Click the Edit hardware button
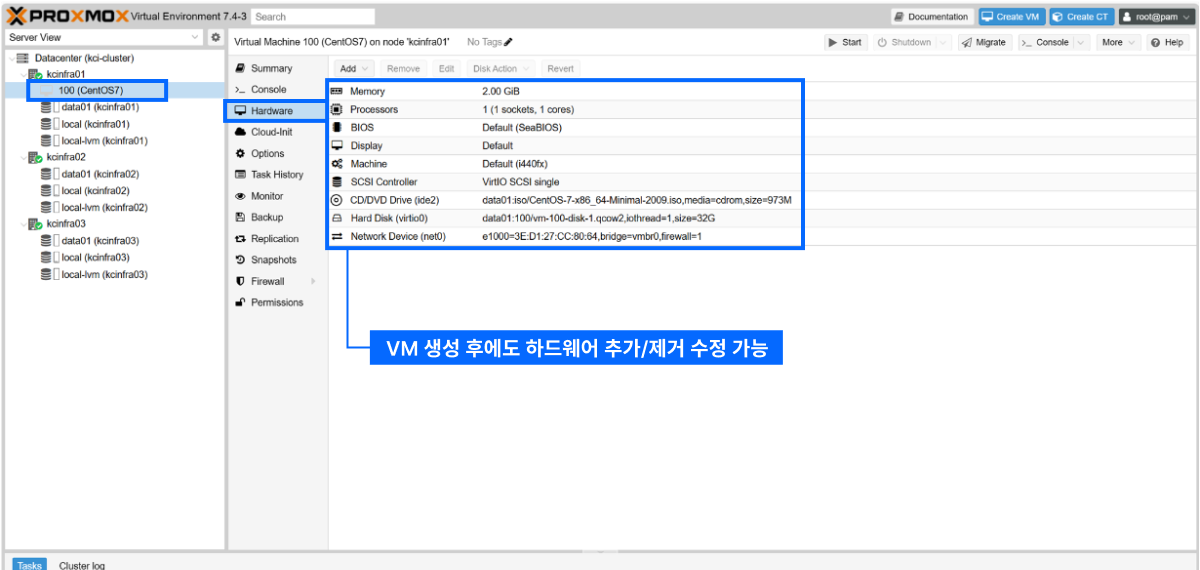 pos(446,68)
